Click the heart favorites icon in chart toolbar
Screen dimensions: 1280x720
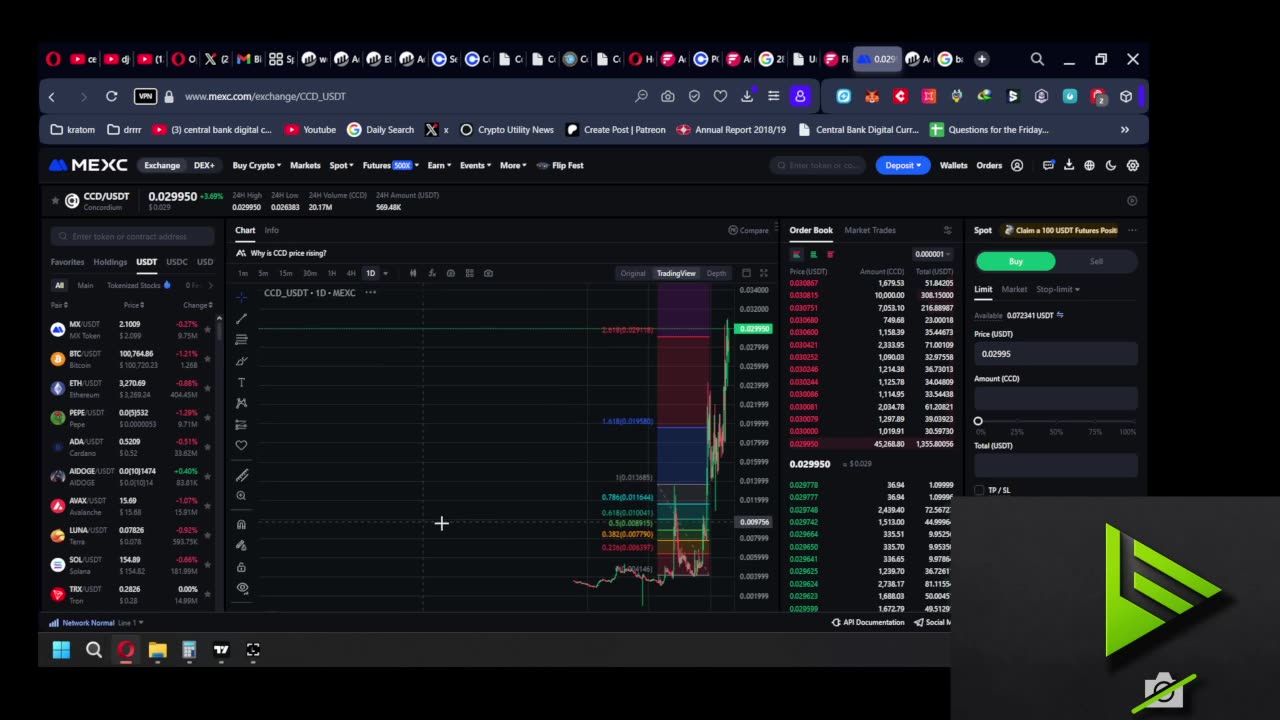tap(241, 445)
